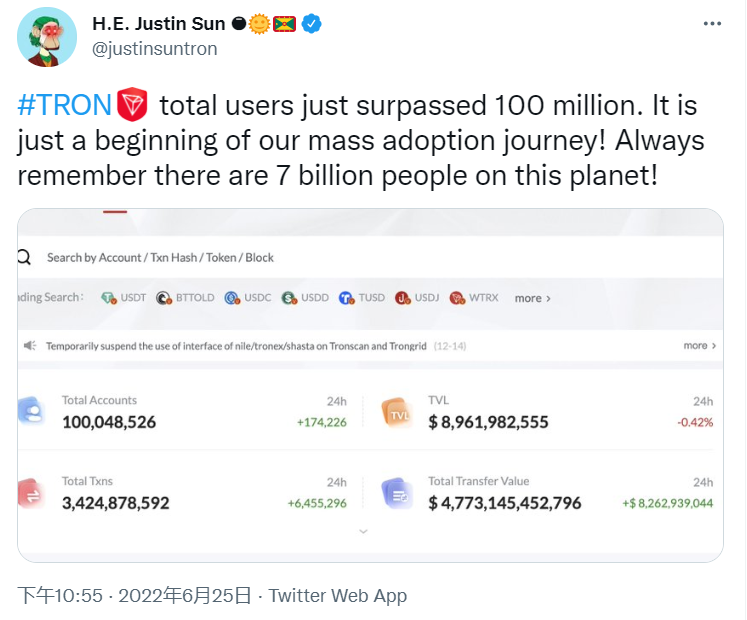
Task: Click the blue verified badge
Action: point(312,24)
